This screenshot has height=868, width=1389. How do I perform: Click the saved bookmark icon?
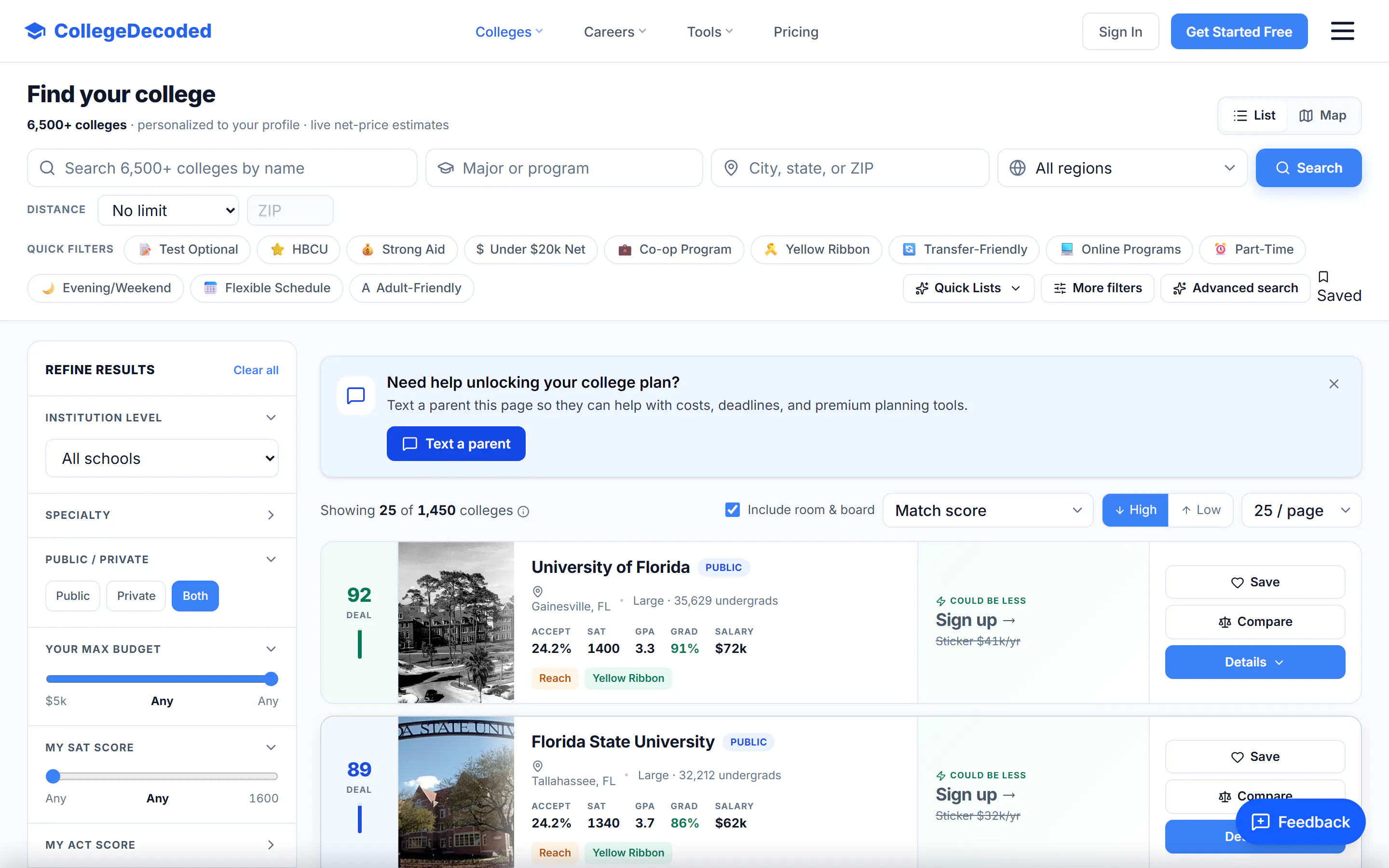click(1323, 277)
